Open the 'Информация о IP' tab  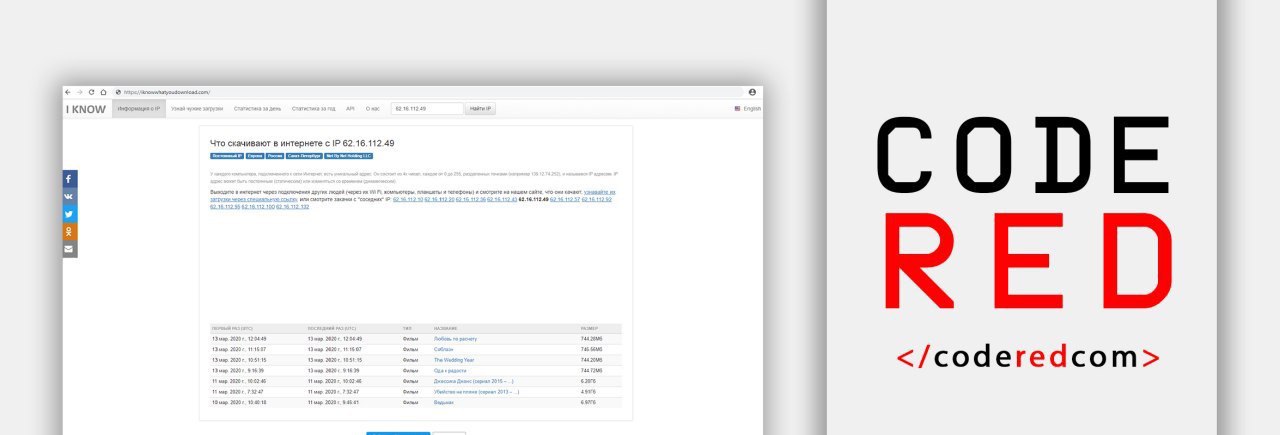[138, 108]
